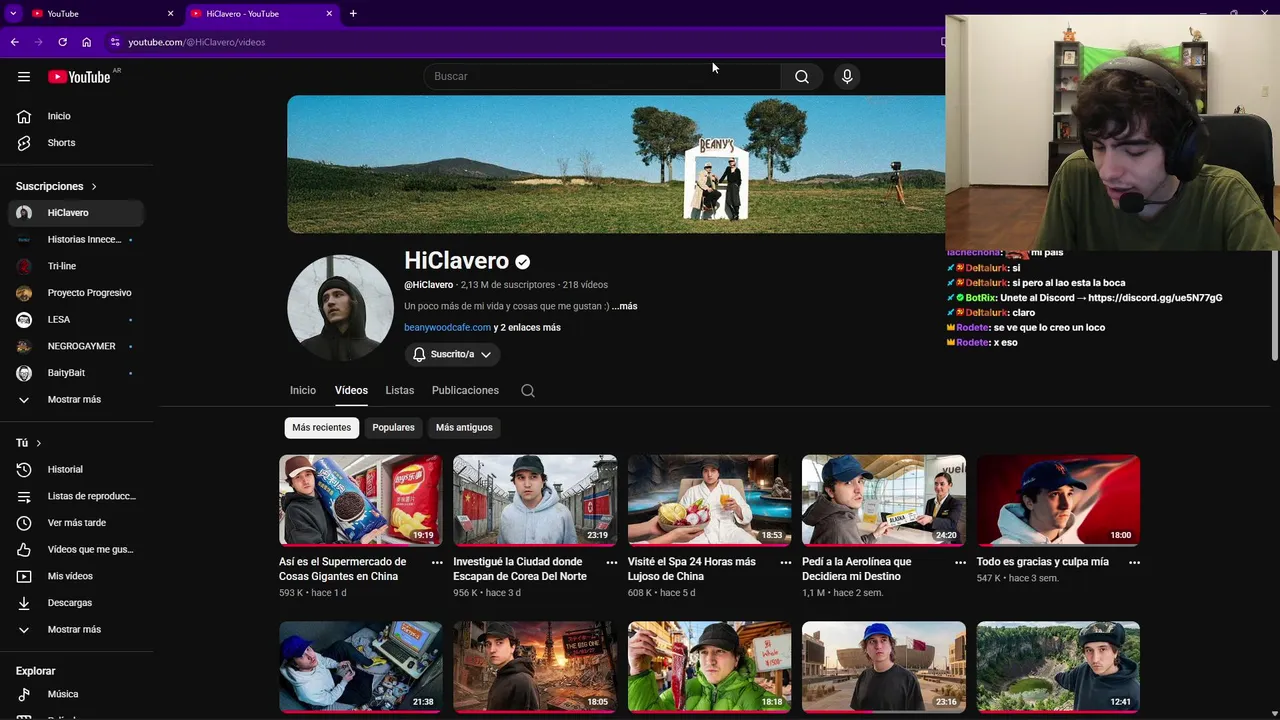Switch to Listas channel tab
This screenshot has width=1280, height=720.
click(x=400, y=390)
